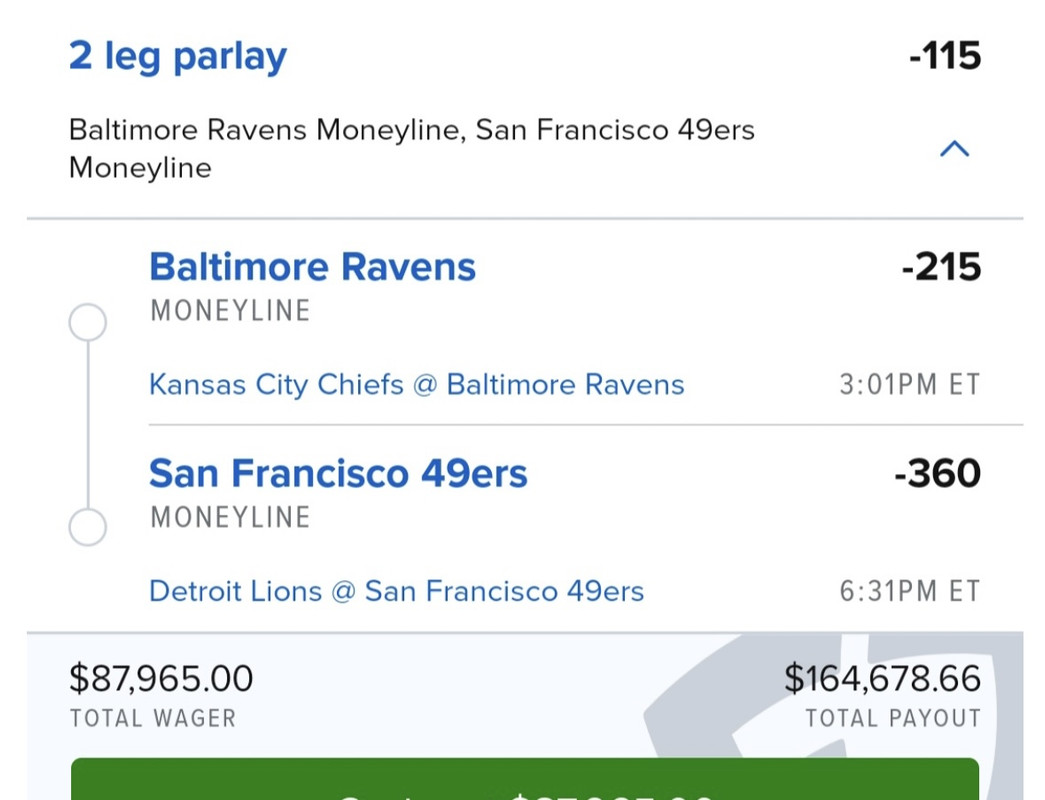
Task: Click the San Francisco 49ers leg circle marker
Action: click(x=88, y=527)
